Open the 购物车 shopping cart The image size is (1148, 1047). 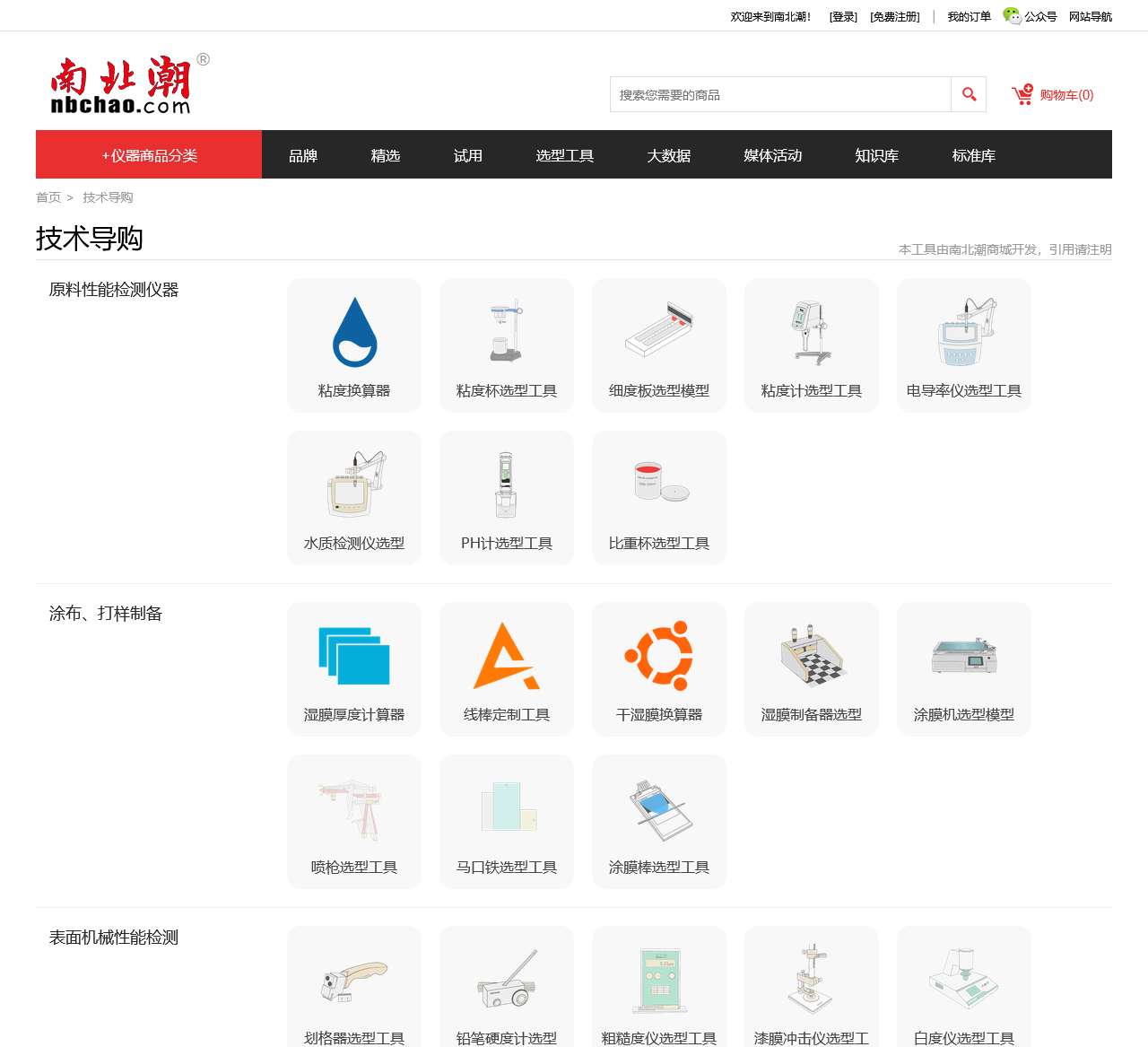pyautogui.click(x=1053, y=95)
